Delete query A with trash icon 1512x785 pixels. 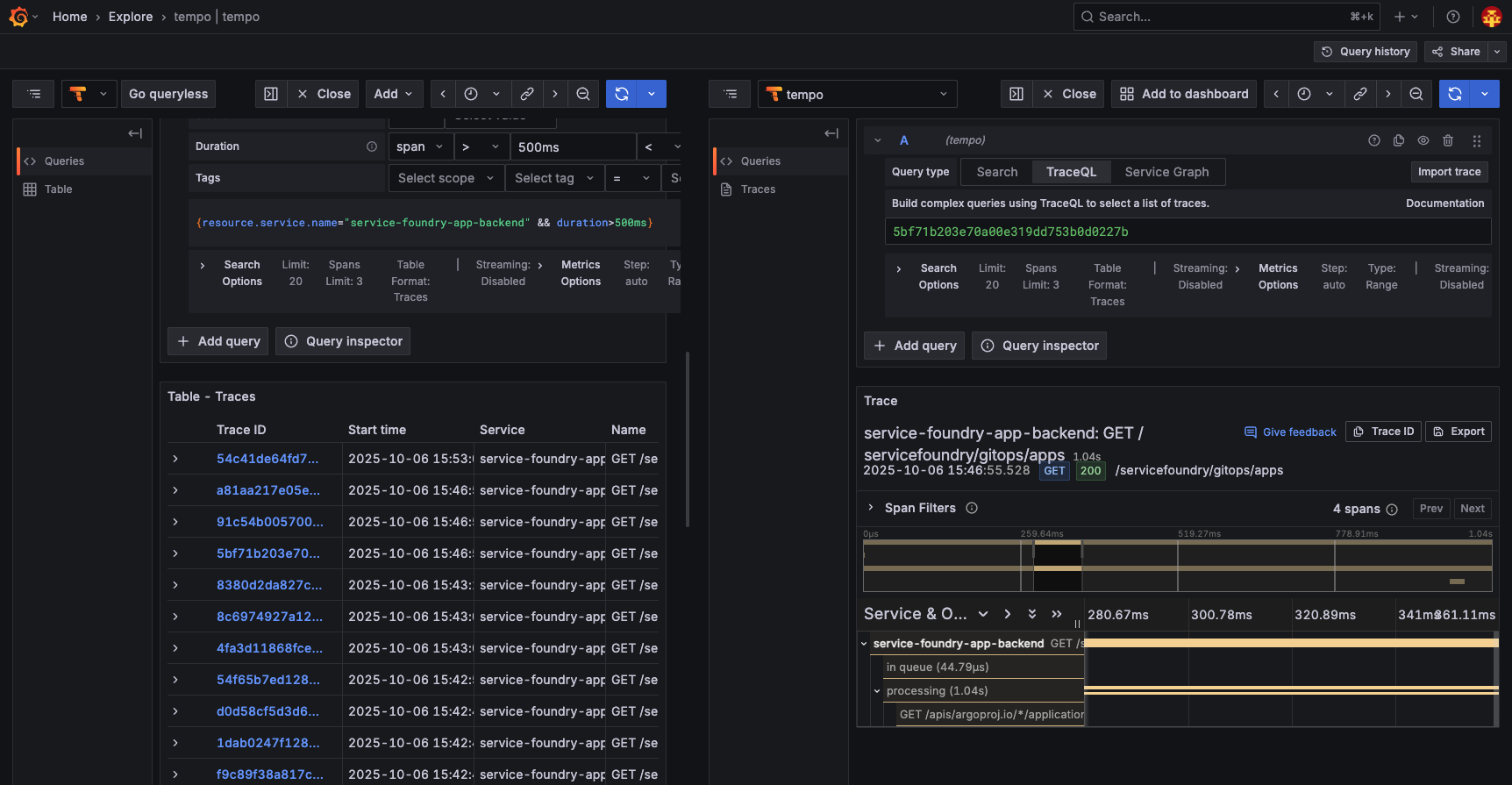click(1448, 140)
